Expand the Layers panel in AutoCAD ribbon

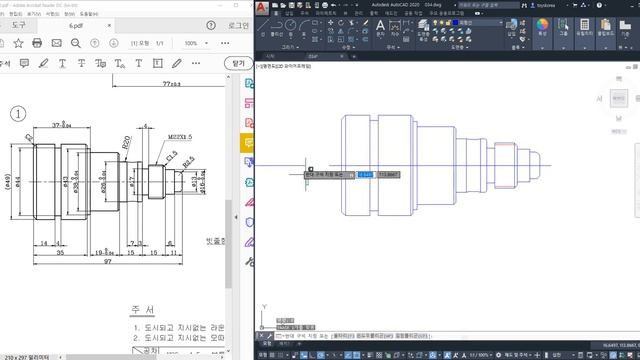[x=460, y=47]
